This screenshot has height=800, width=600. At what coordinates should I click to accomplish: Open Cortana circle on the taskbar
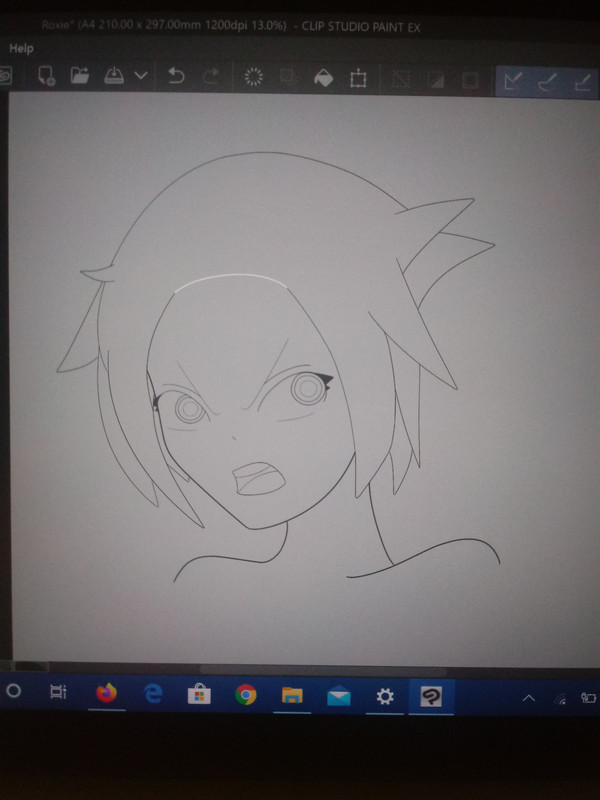coord(14,691)
